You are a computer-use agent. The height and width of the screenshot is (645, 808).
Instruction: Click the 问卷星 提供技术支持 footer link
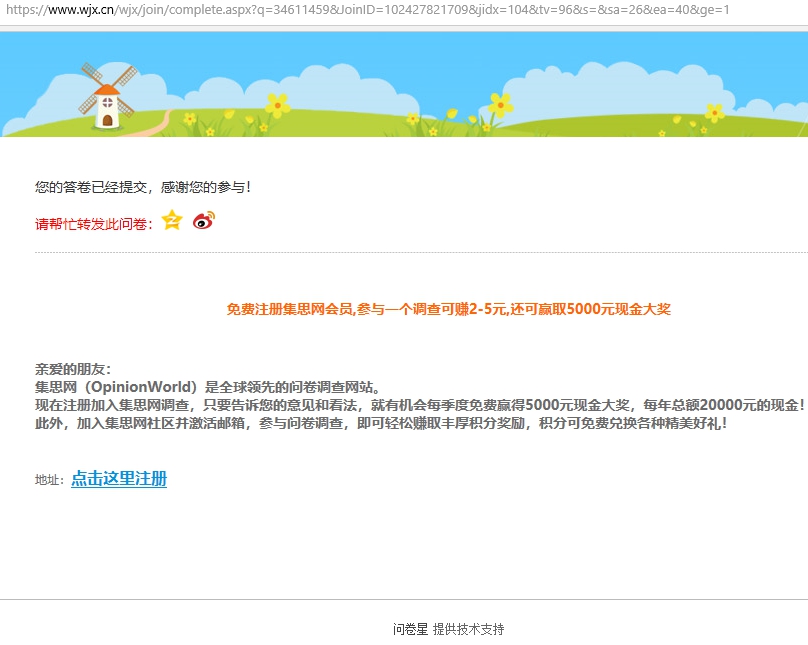448,629
